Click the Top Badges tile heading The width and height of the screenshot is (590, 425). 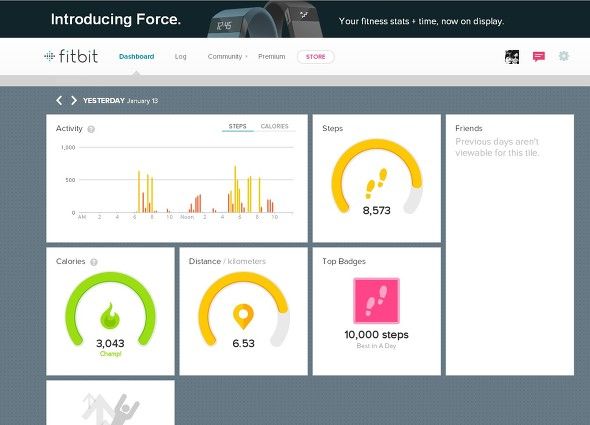point(344,261)
